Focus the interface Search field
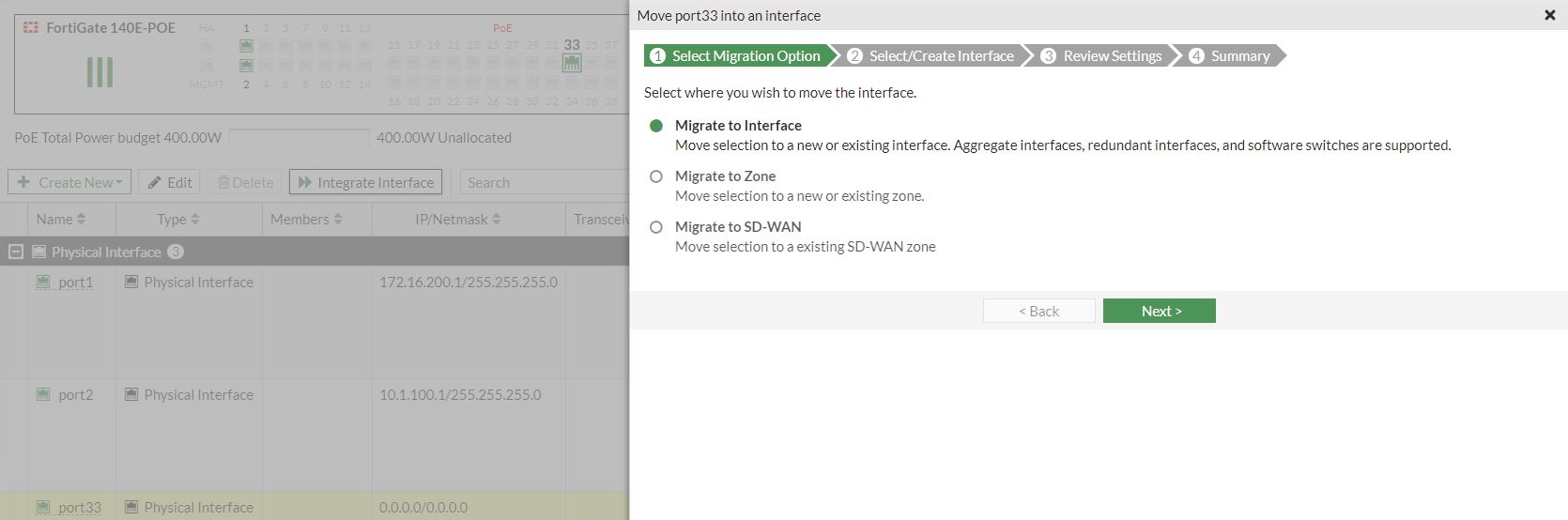Viewport: 1568px width, 520px height. (545, 182)
